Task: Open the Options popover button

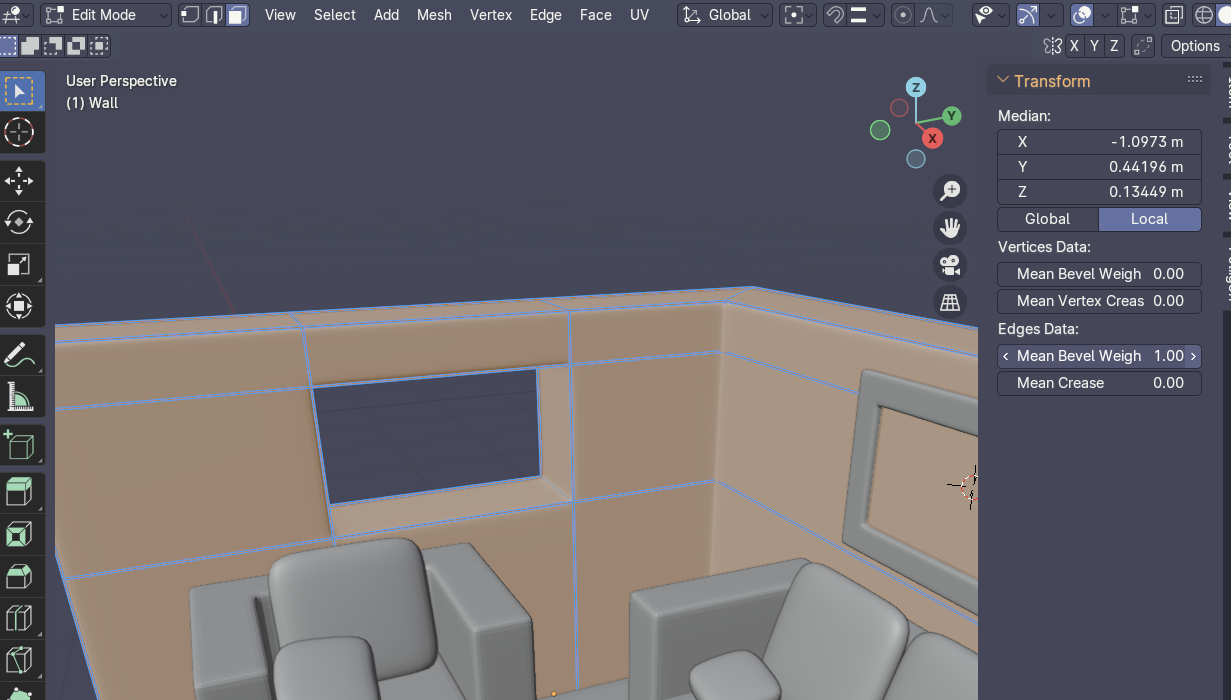Action: pyautogui.click(x=1195, y=46)
